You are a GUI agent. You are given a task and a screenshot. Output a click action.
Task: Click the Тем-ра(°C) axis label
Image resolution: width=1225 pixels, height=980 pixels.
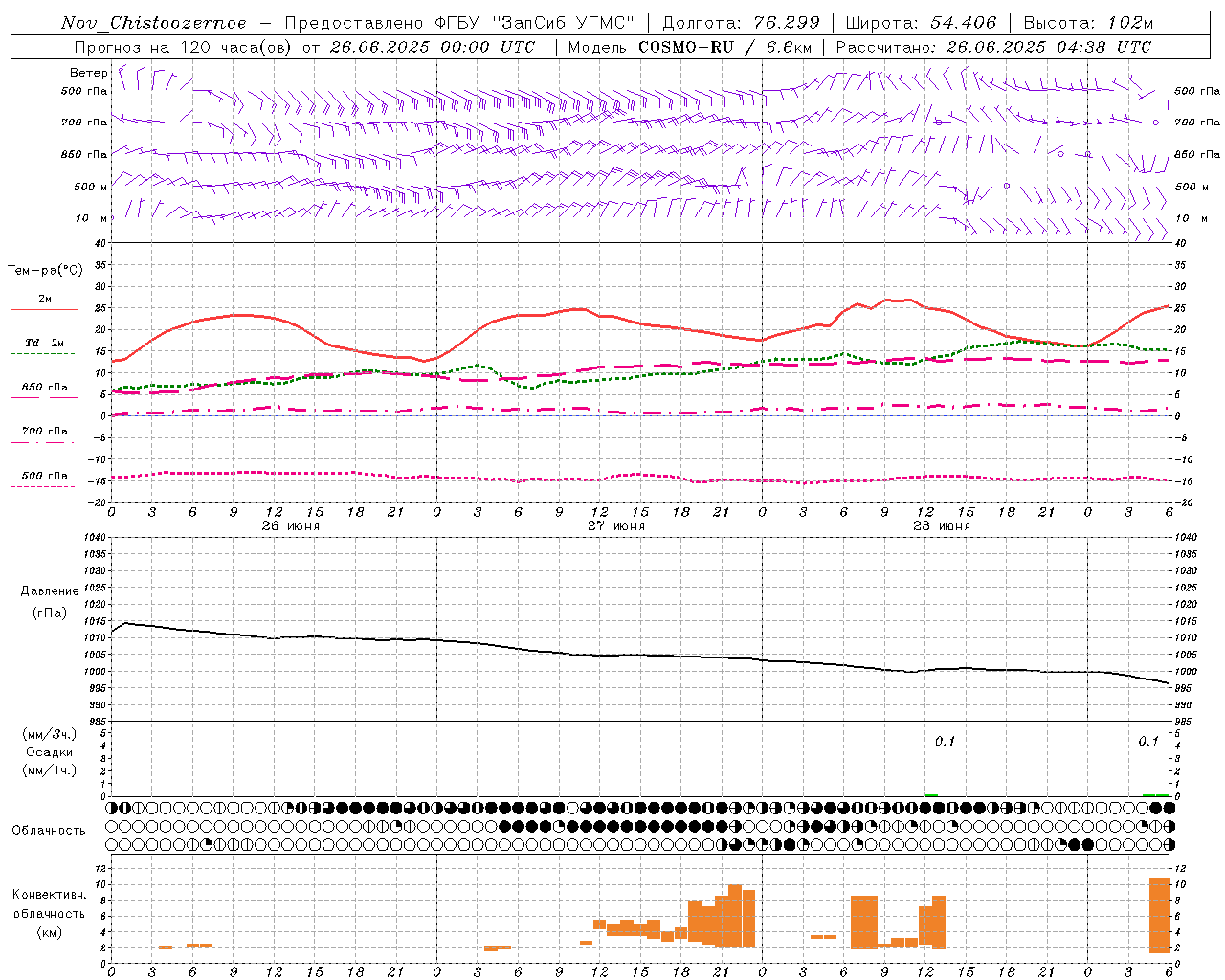click(x=45, y=271)
